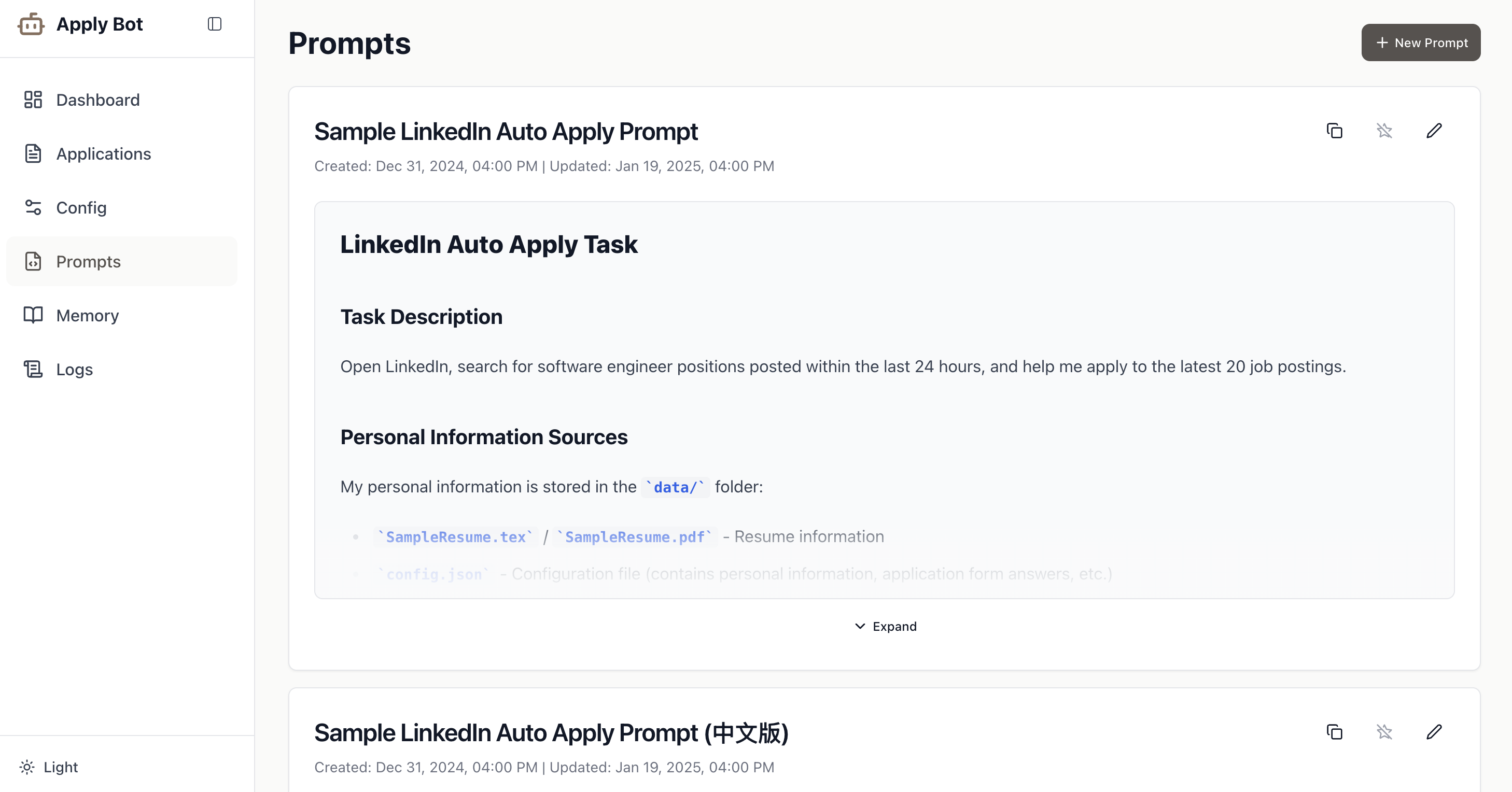Click the prompt preview content box

click(x=884, y=399)
